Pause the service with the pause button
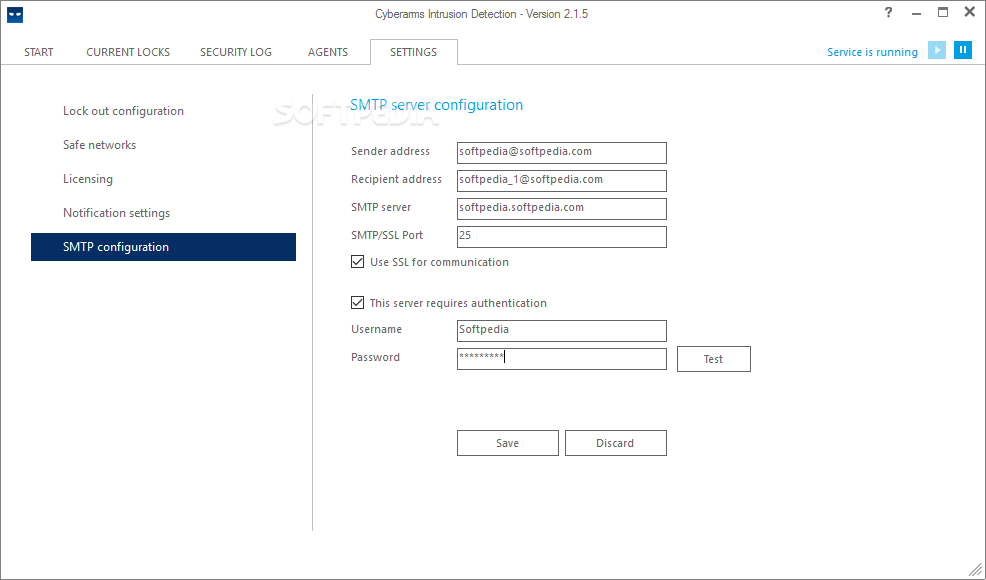Viewport: 986px width, 580px height. [963, 50]
